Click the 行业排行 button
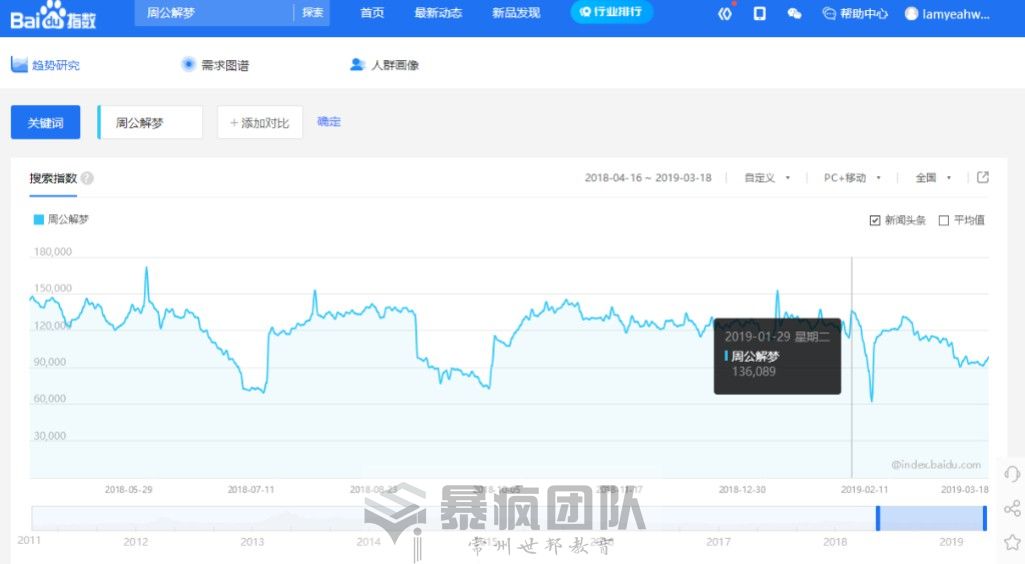This screenshot has height=564, width=1025. pos(611,12)
